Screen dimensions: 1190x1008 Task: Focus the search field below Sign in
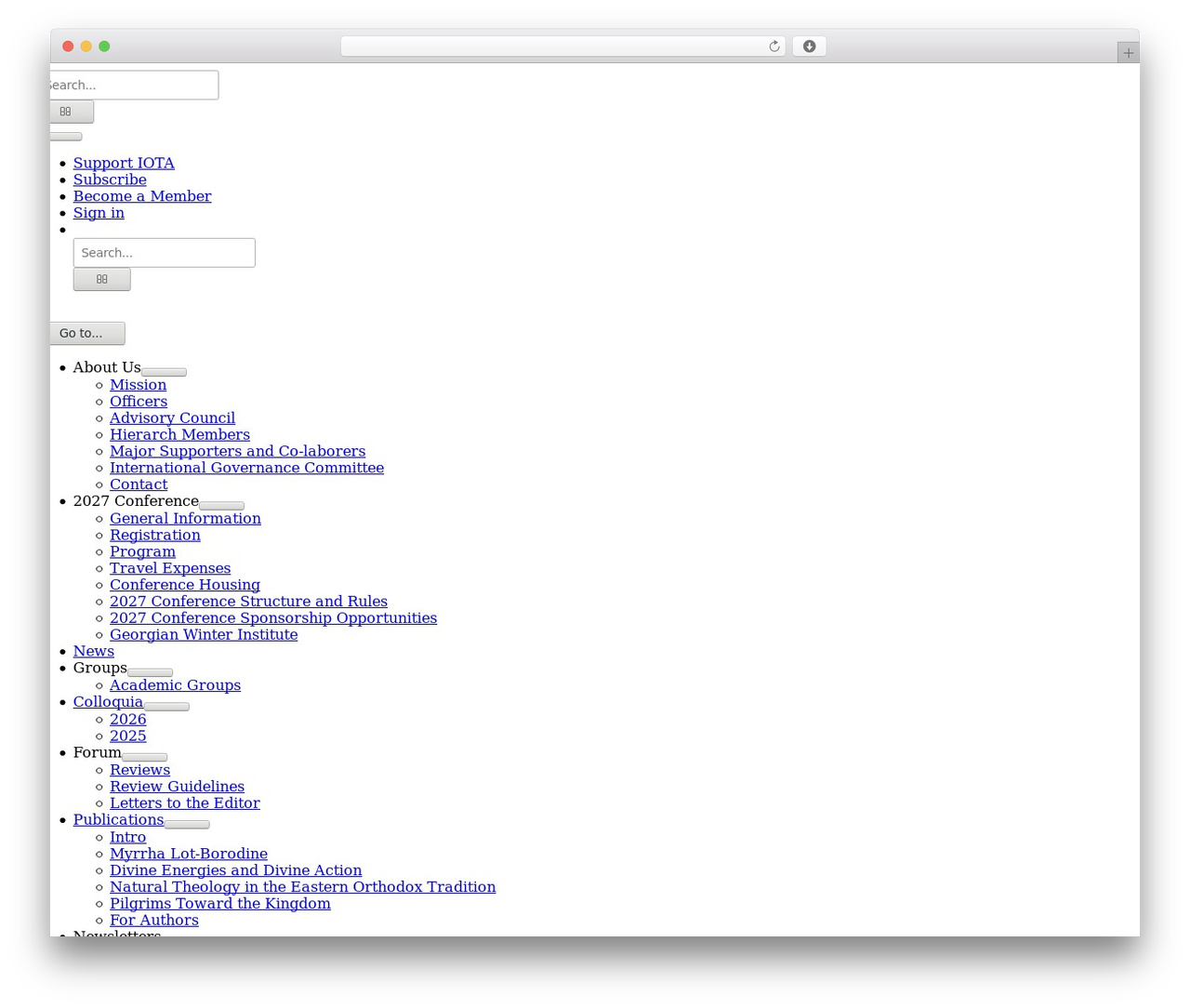coord(165,253)
